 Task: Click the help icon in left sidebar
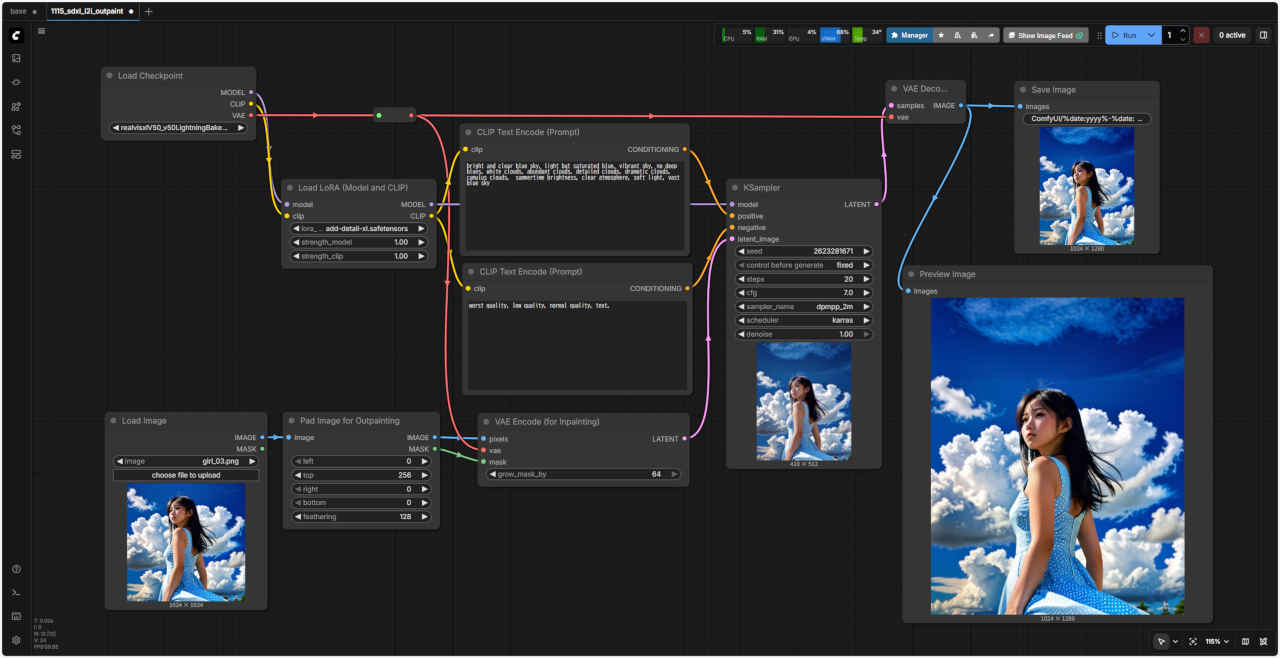16,569
